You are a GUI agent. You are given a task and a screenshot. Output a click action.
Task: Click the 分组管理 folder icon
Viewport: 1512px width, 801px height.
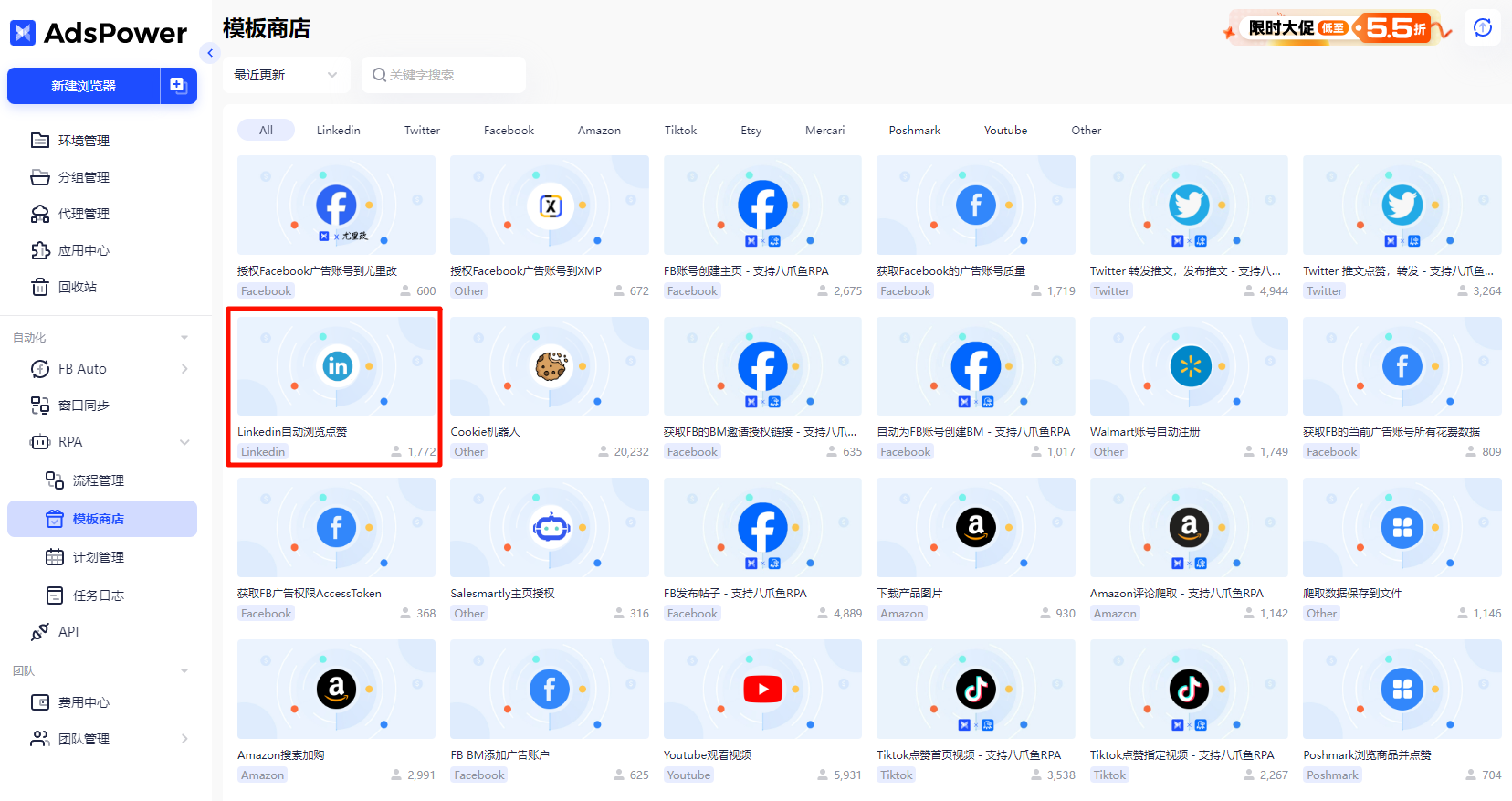coord(40,177)
